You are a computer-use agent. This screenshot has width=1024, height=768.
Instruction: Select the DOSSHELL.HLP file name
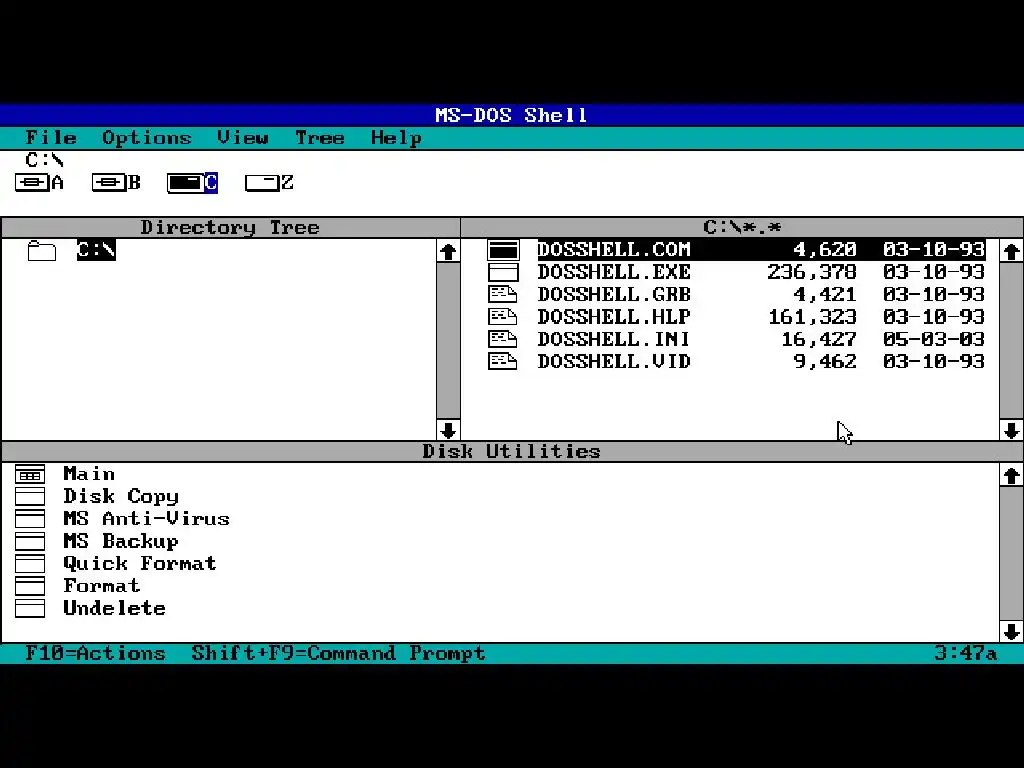[x=614, y=317]
